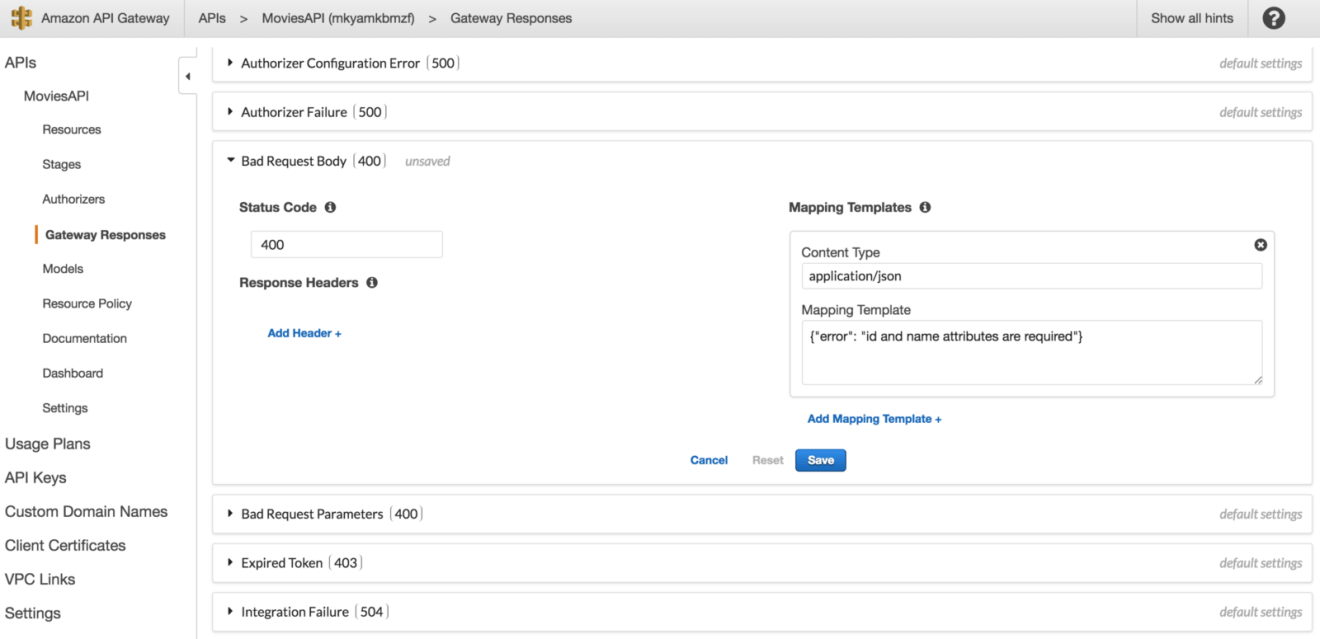Click 'default settings' on Expired Token row
1320x639 pixels.
[1261, 563]
